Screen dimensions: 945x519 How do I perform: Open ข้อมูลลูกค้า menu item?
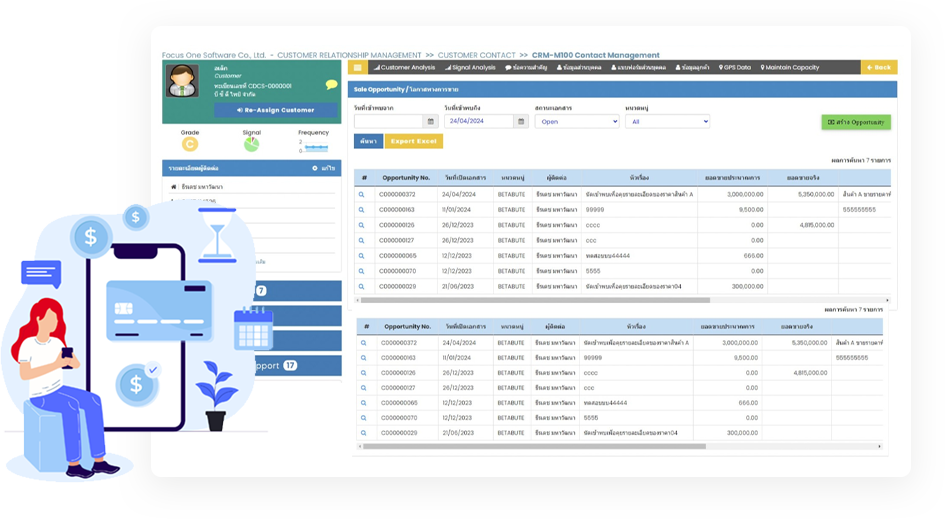coord(692,68)
